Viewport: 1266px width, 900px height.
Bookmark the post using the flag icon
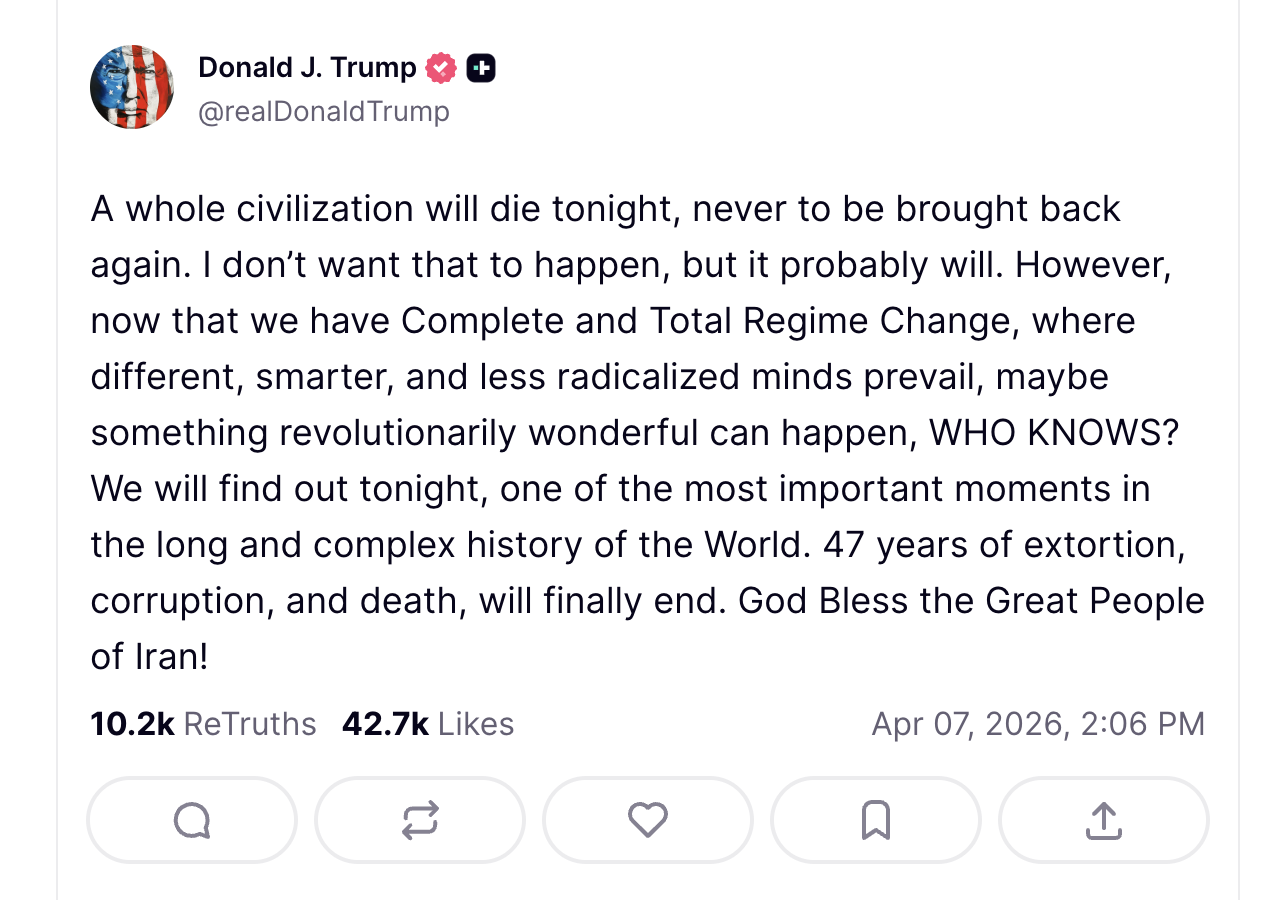(x=875, y=819)
